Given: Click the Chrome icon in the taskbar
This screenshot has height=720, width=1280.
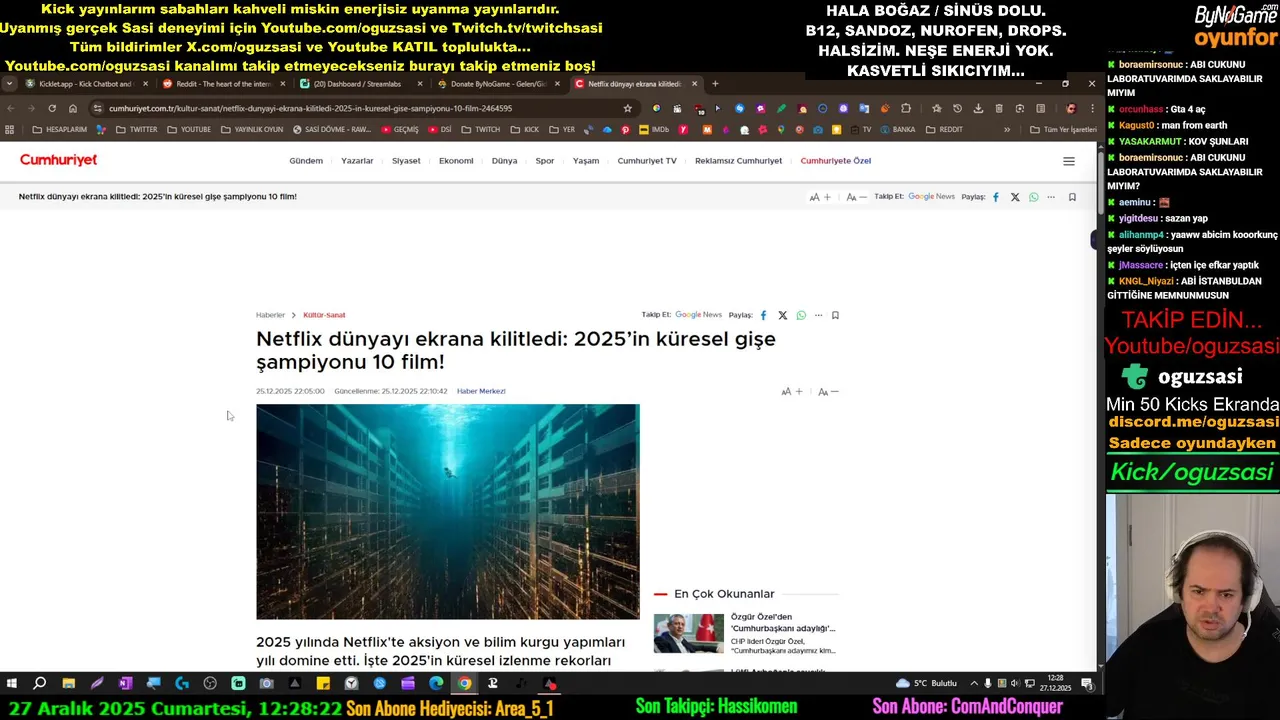Looking at the screenshot, I should click(464, 684).
